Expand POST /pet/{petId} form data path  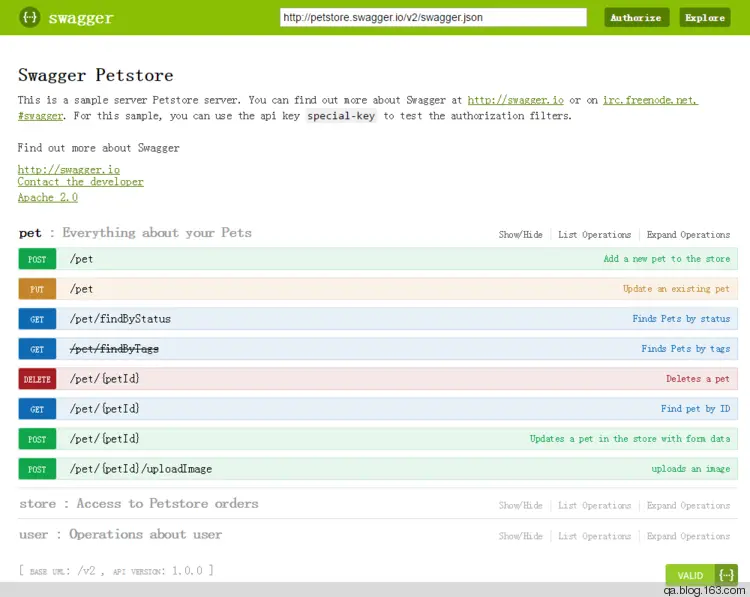coord(105,439)
